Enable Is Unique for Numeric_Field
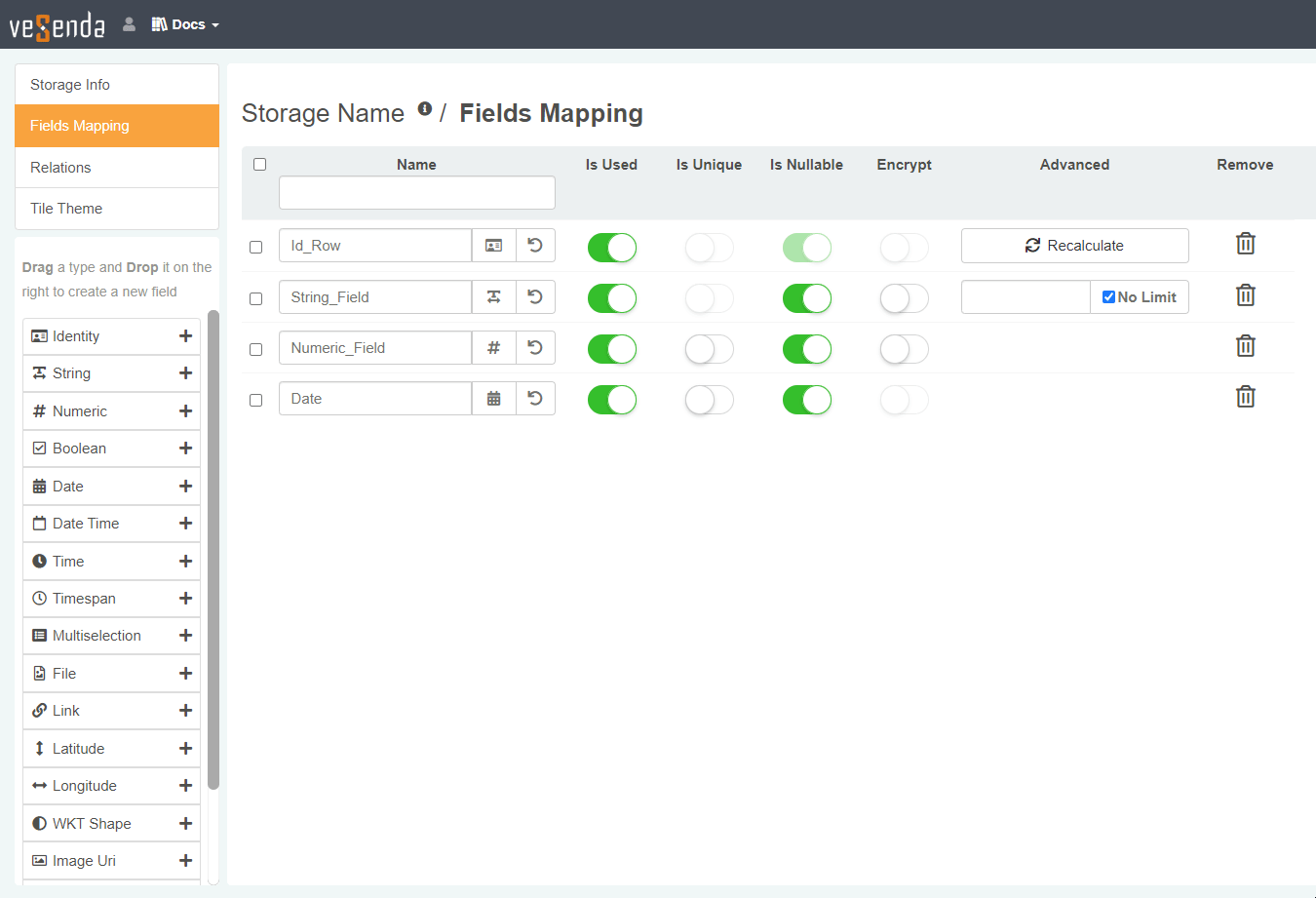1316x898 pixels. tap(709, 349)
